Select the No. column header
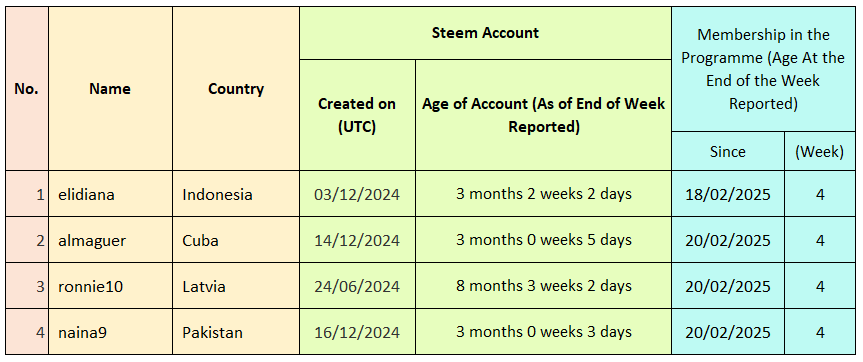863x362 pixels. click(26, 89)
